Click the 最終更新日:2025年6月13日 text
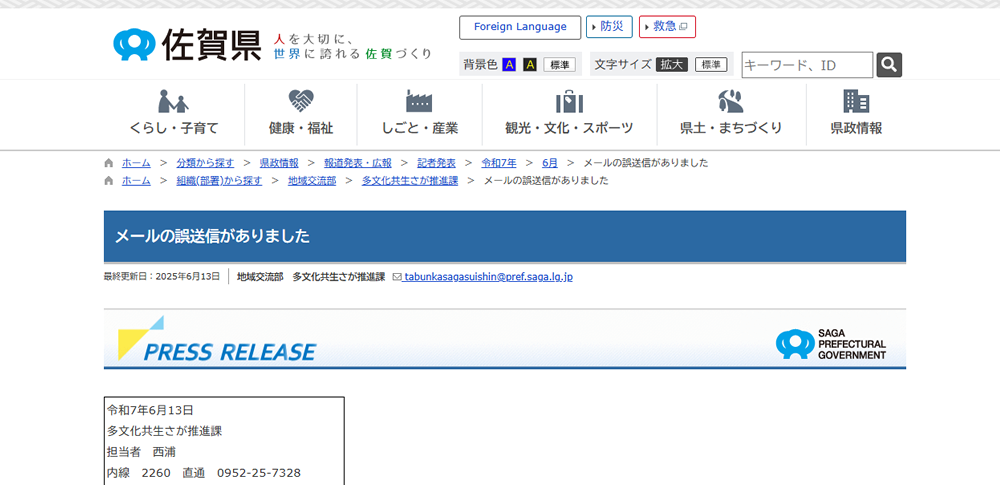The height and width of the screenshot is (485, 1000). (x=161, y=277)
